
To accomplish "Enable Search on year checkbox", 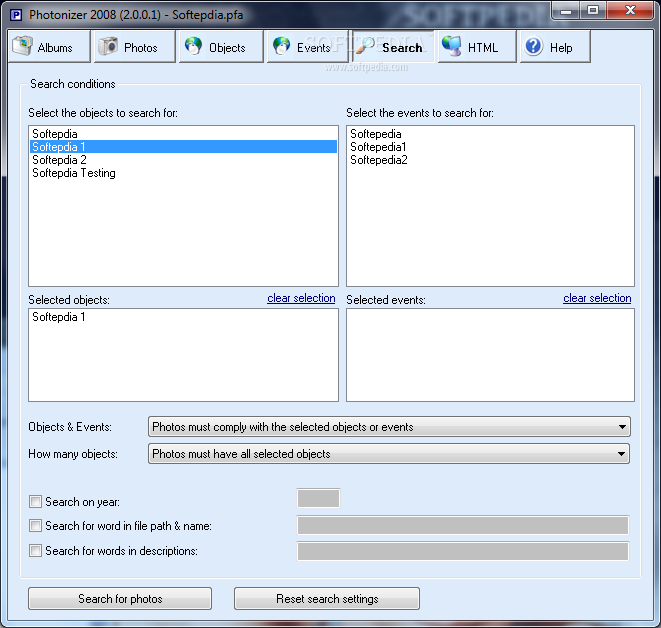I will pyautogui.click(x=35, y=502).
